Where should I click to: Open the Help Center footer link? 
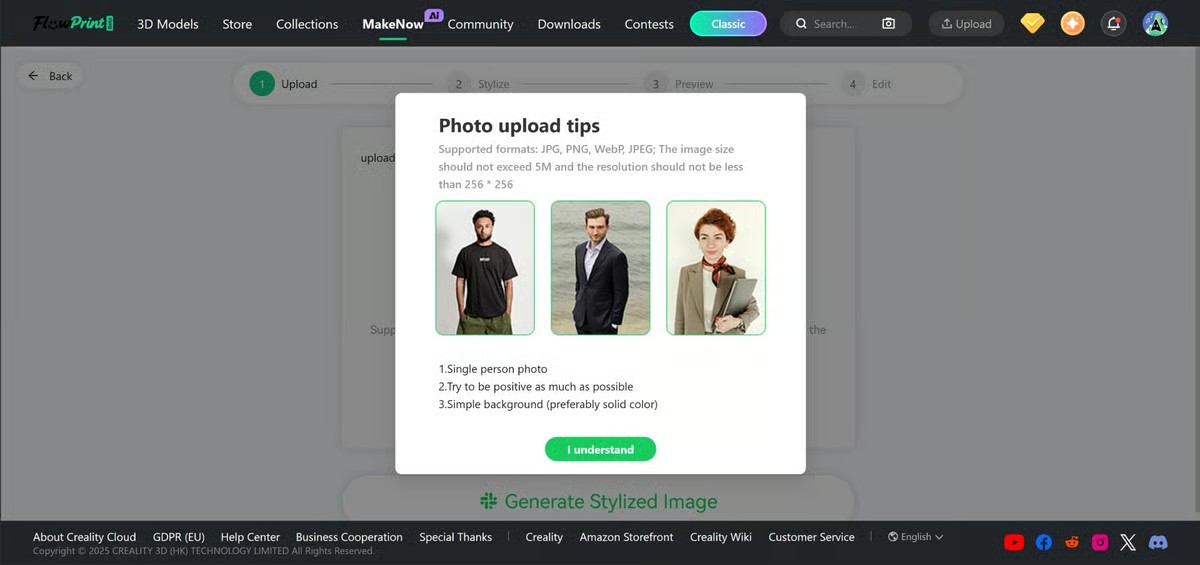[250, 537]
